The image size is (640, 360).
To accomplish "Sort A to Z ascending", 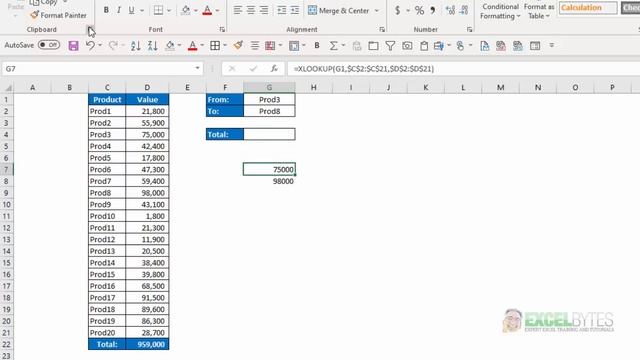I will click(x=136, y=46).
